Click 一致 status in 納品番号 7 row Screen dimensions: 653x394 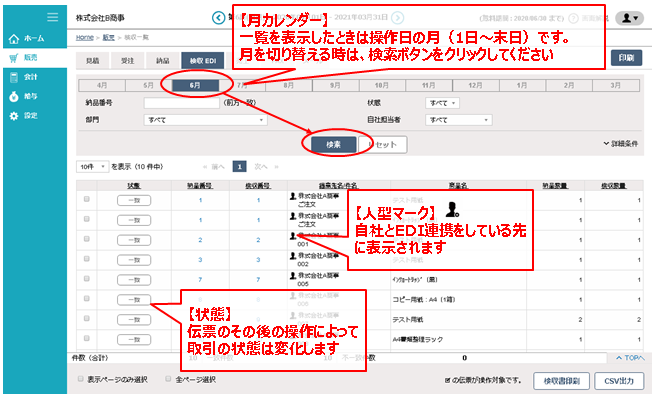click(134, 280)
